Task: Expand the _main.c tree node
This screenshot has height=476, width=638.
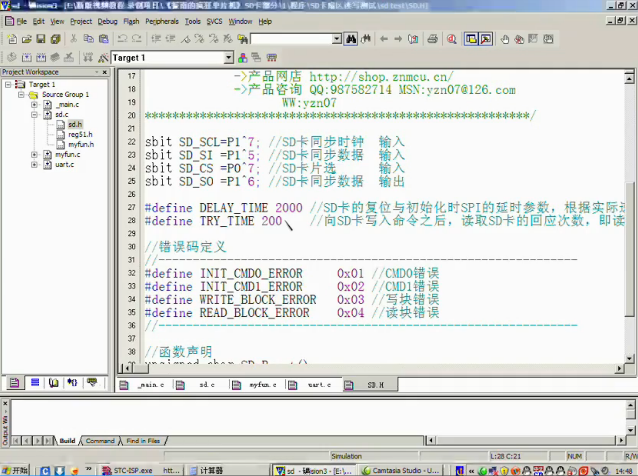Action: (x=34, y=104)
